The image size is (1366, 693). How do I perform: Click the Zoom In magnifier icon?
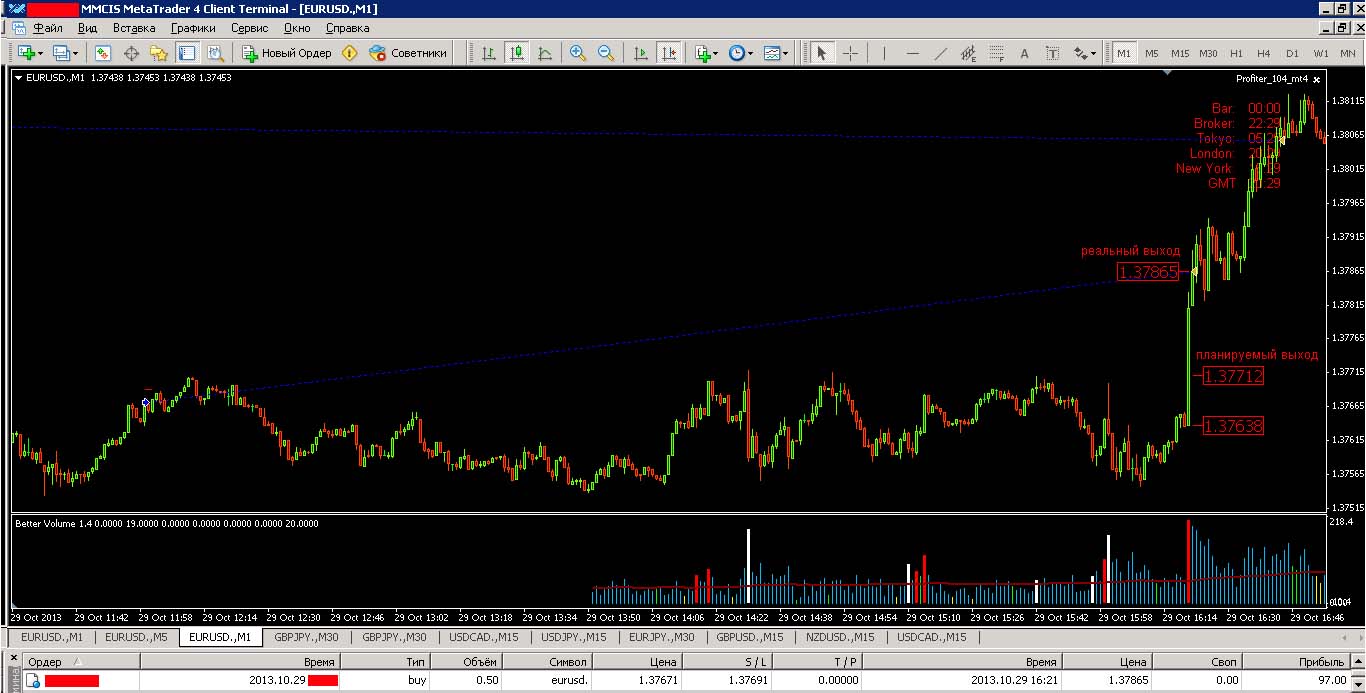click(577, 53)
